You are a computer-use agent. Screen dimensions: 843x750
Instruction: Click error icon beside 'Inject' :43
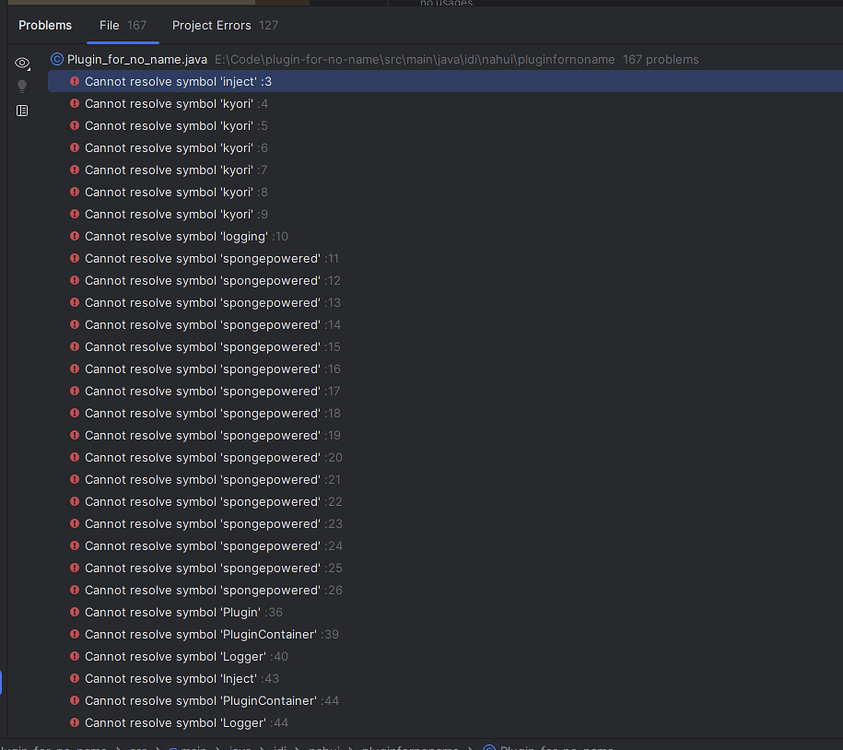(x=75, y=678)
